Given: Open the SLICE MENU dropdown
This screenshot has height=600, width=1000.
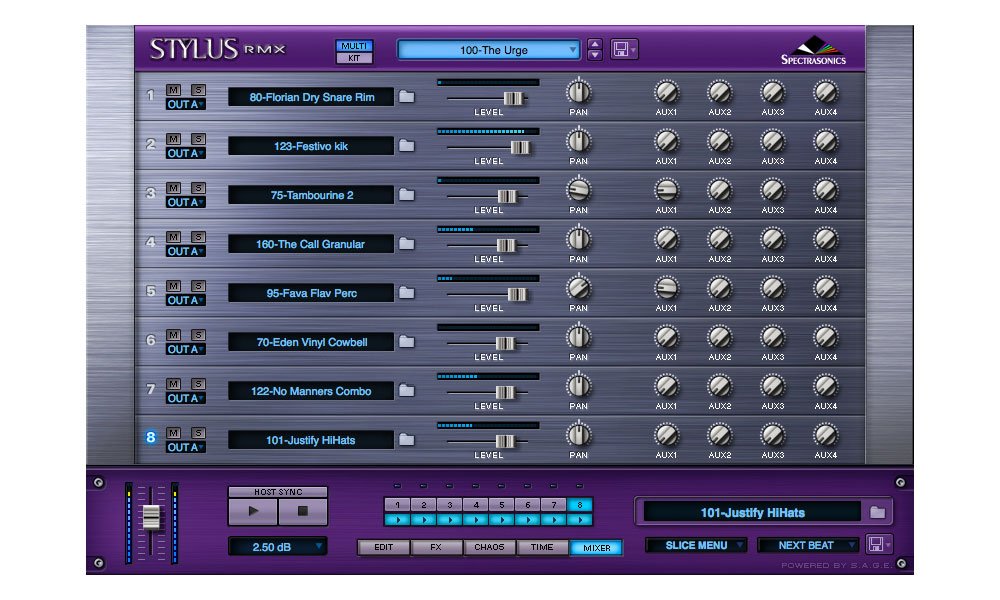Looking at the screenshot, I should point(694,545).
